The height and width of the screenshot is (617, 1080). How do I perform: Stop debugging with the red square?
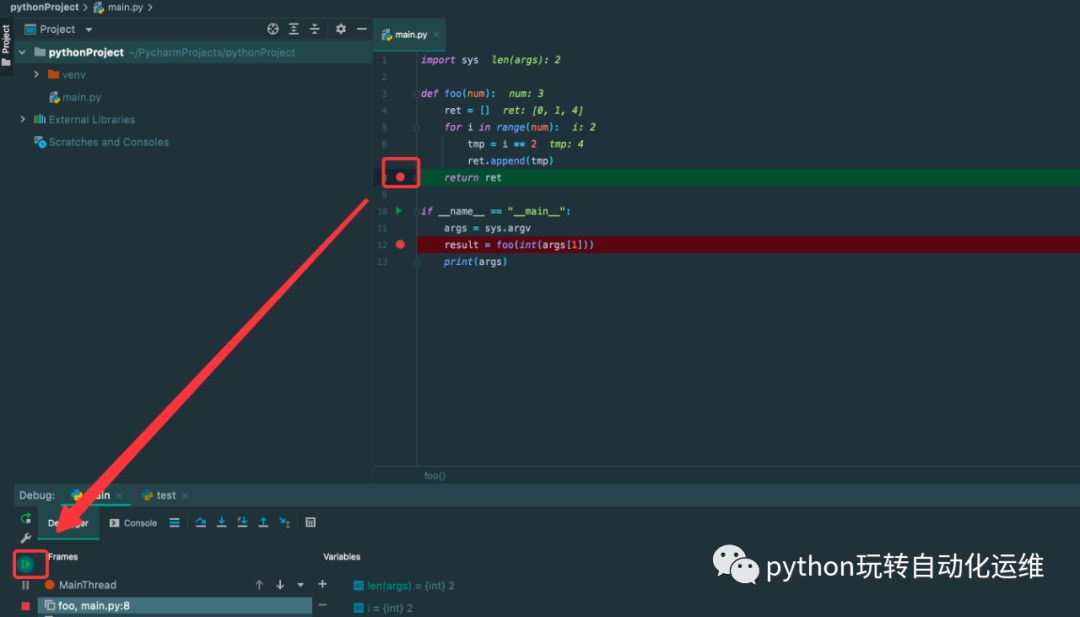click(25, 606)
